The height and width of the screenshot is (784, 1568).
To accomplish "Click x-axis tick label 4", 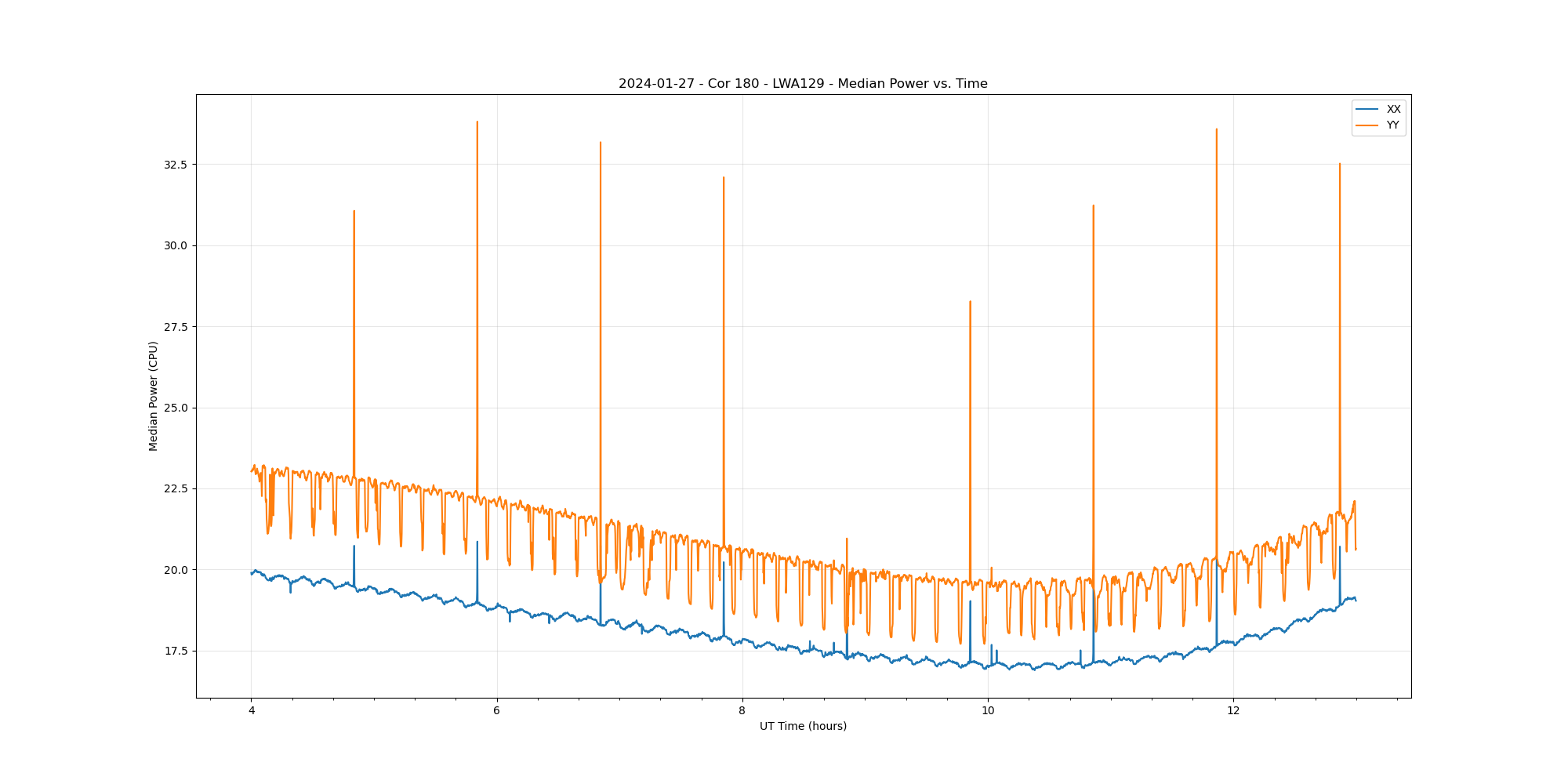I will click(251, 711).
